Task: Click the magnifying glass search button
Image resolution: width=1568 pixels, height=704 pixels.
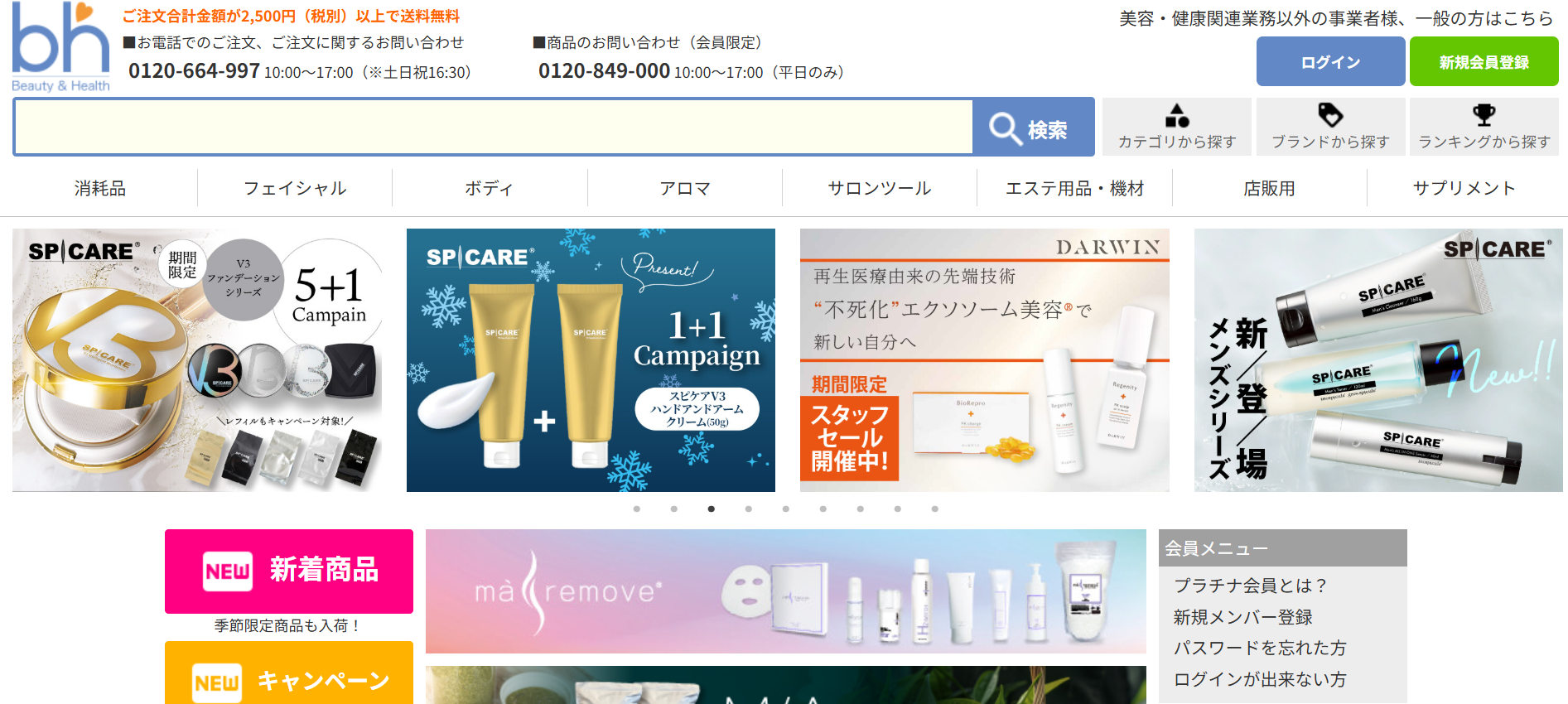Action: click(1033, 128)
